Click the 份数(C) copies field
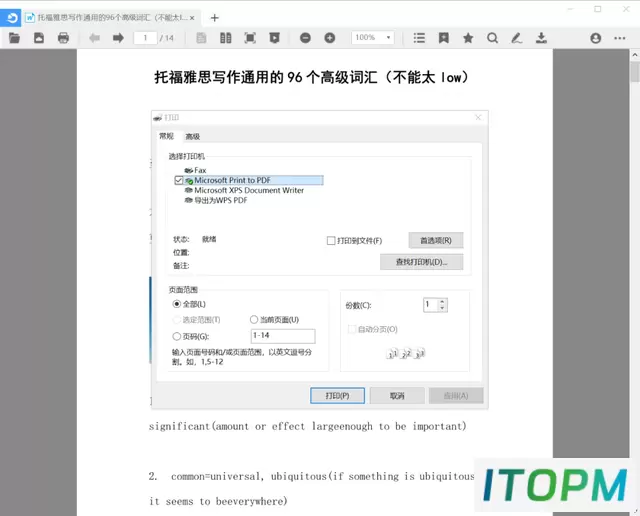 click(431, 305)
